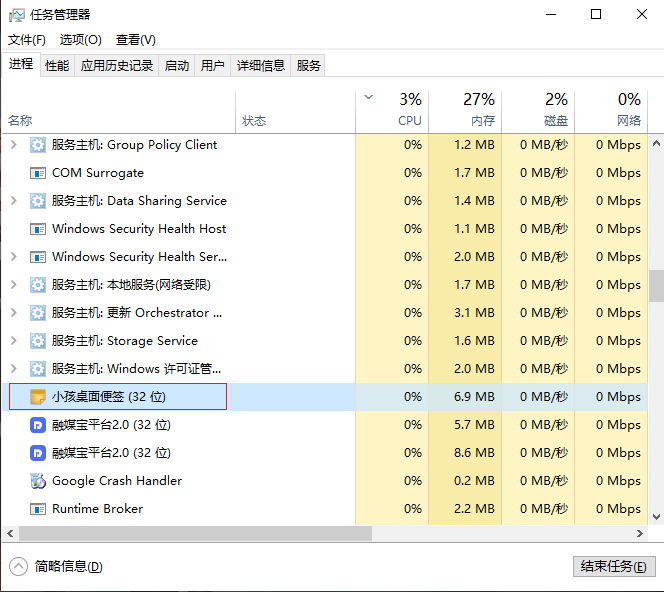Click the COM Surrogate process icon
This screenshot has height=592, width=664.
coord(38,173)
